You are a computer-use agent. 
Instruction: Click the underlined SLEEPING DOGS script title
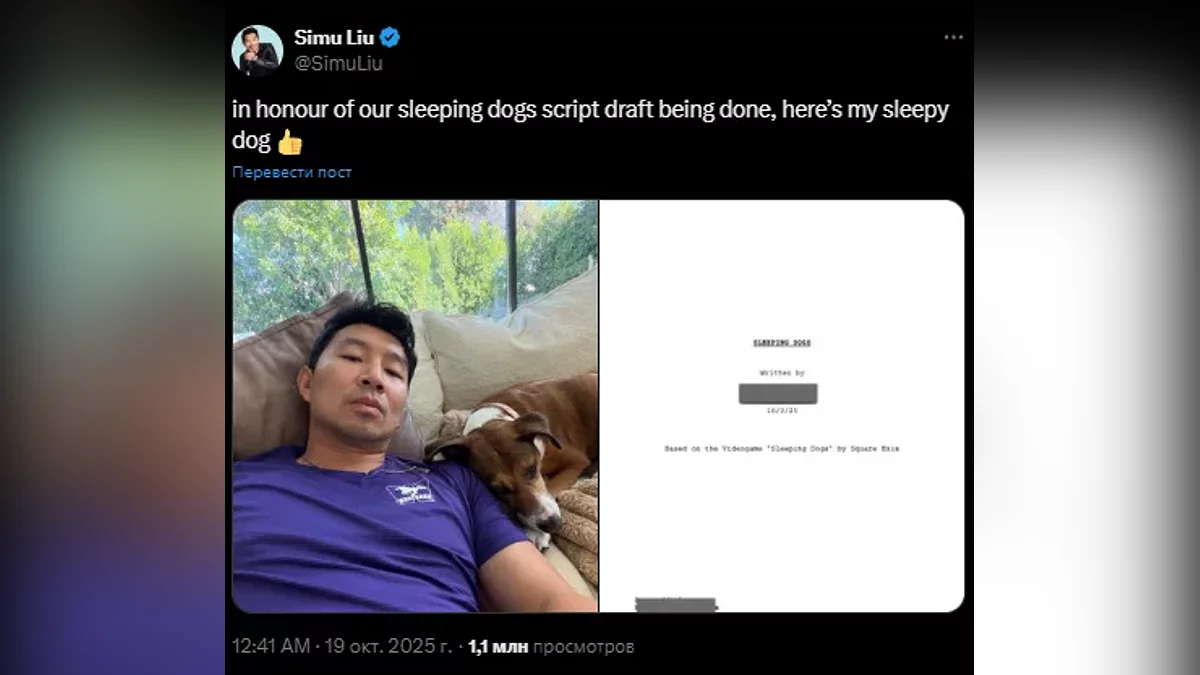[x=782, y=343]
